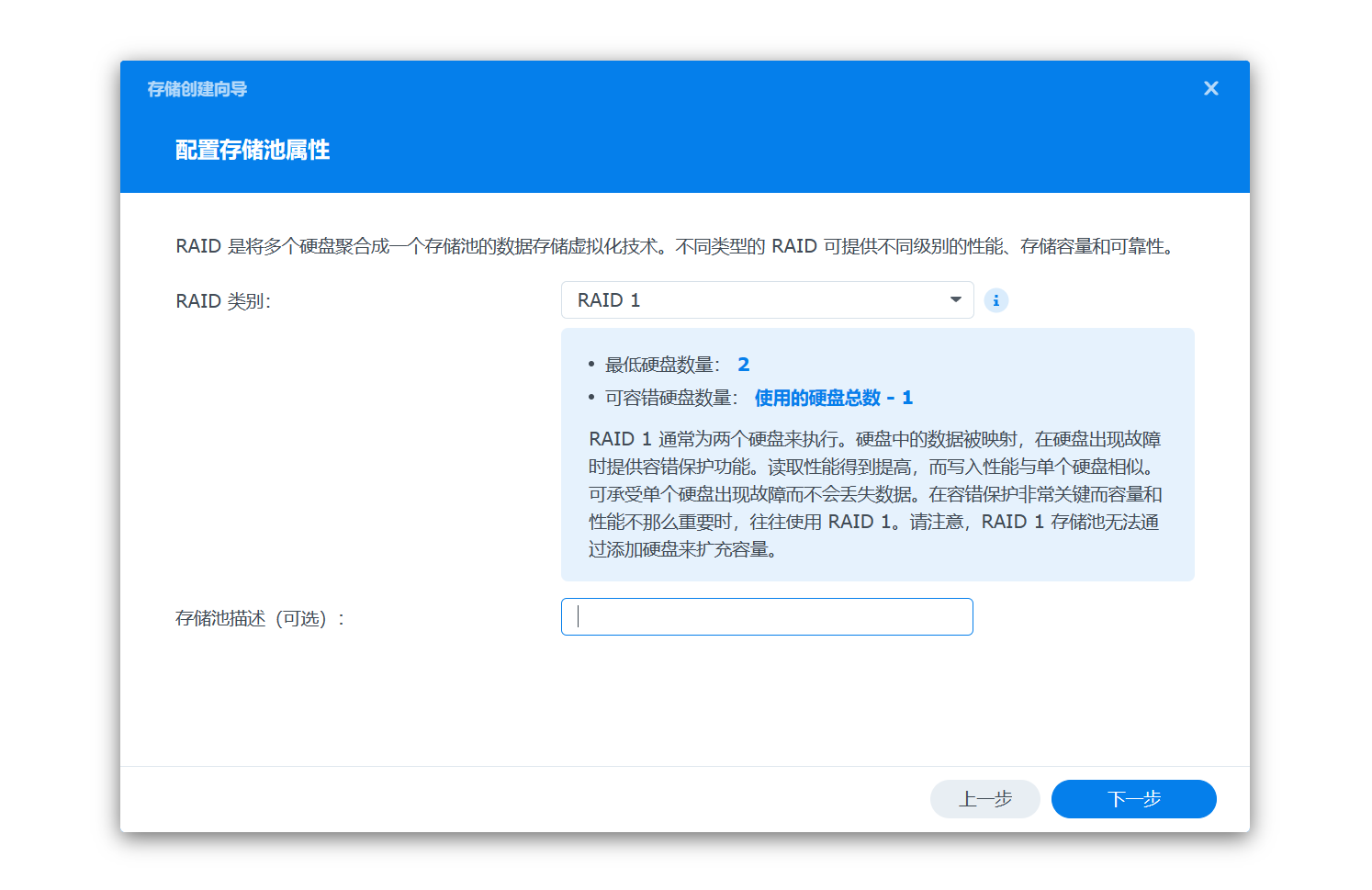
Task: Click the 配置存储池属性 heading
Action: [x=253, y=150]
